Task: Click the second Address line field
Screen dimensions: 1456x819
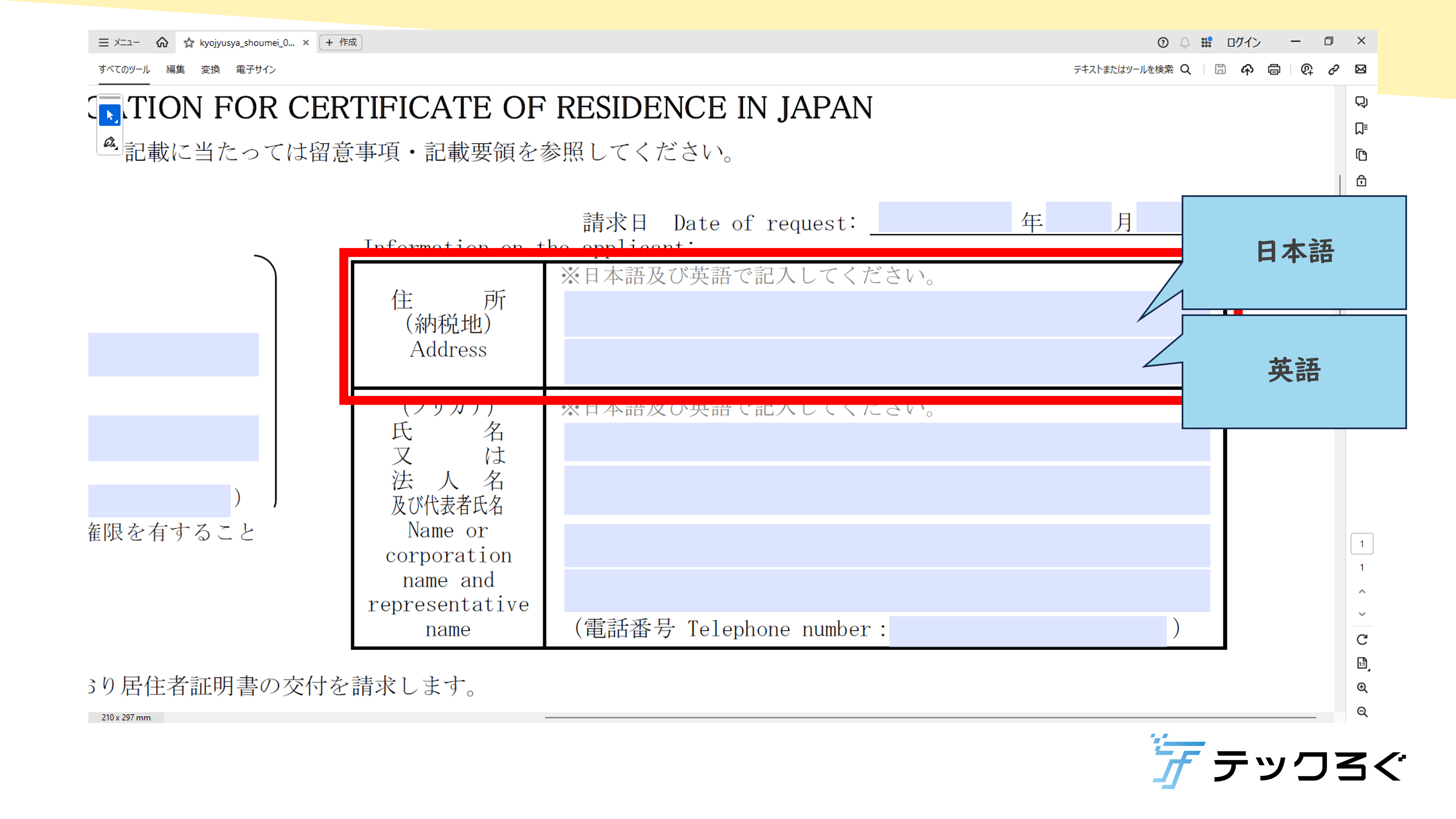Action: coord(873,362)
